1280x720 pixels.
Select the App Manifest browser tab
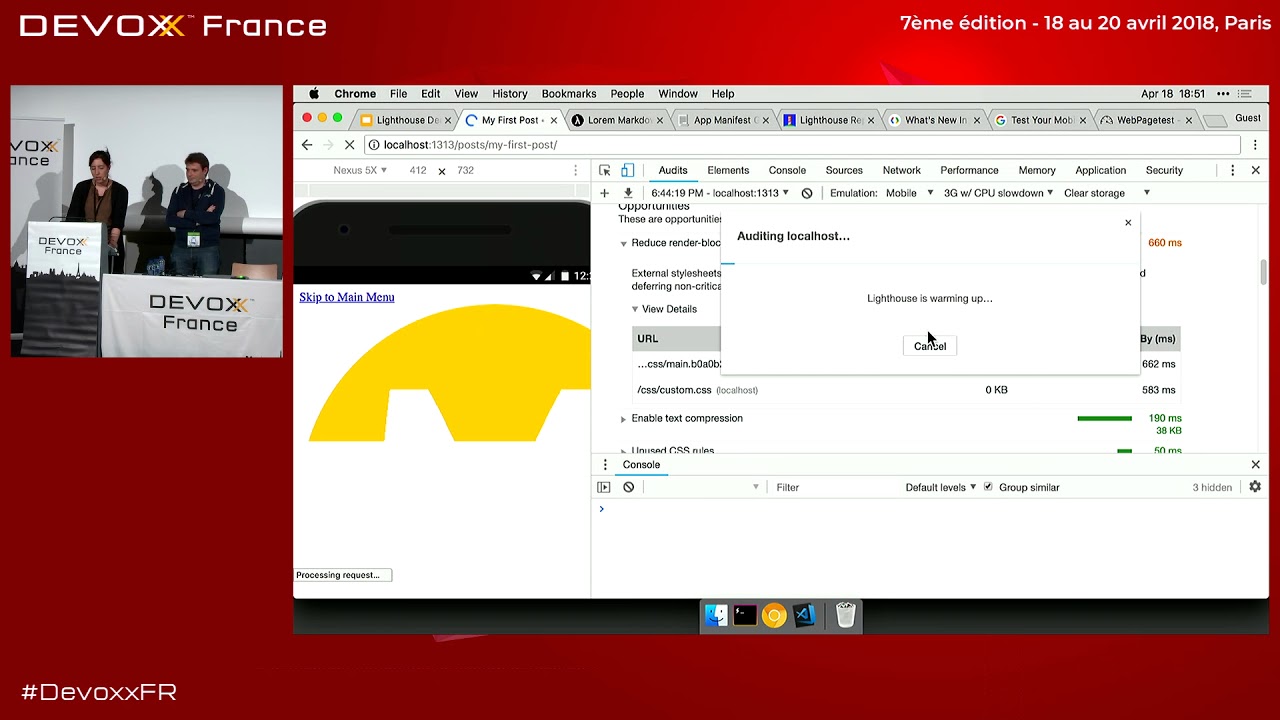[x=724, y=120]
